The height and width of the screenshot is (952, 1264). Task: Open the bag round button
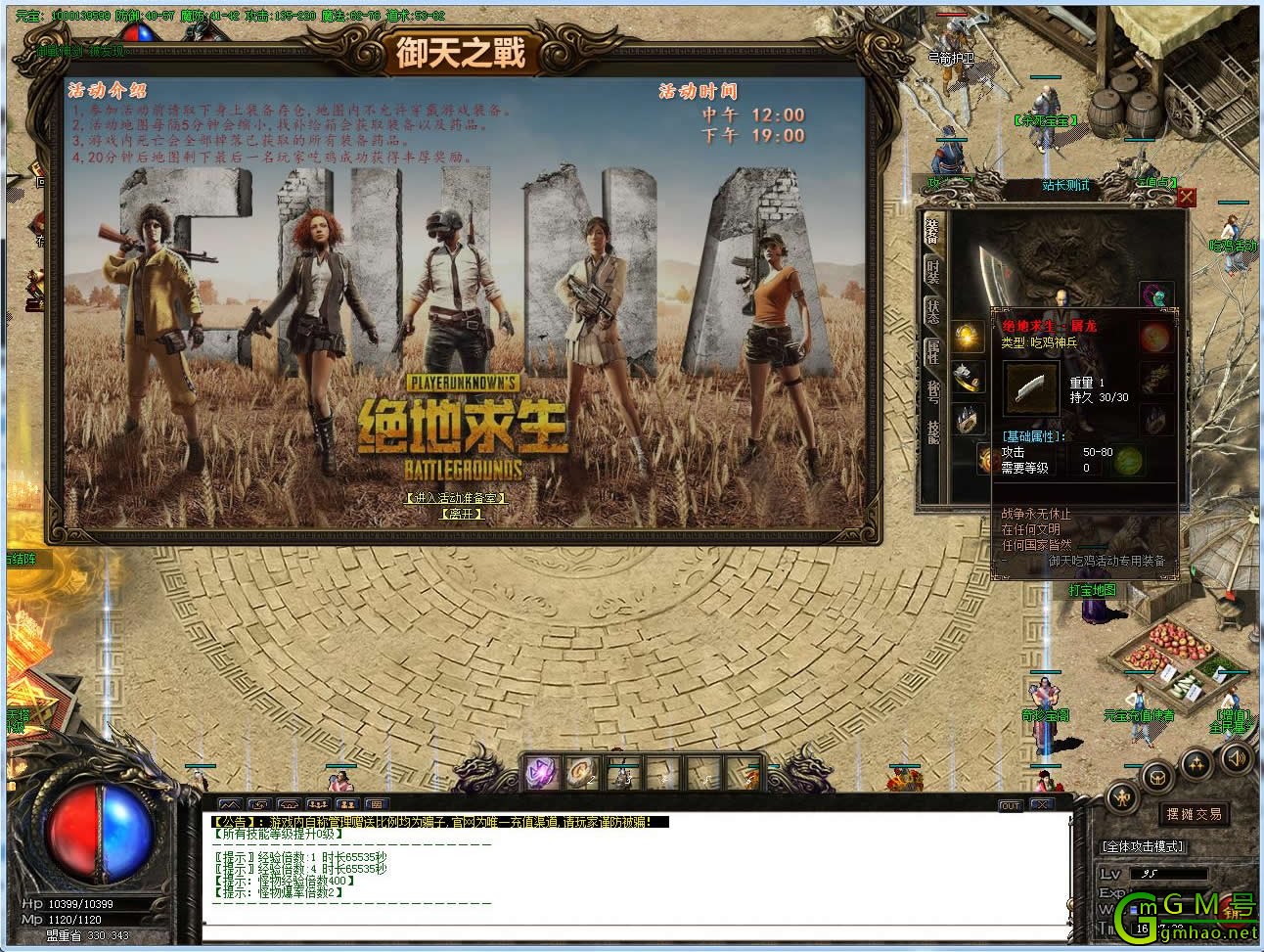pyautogui.click(x=1159, y=778)
